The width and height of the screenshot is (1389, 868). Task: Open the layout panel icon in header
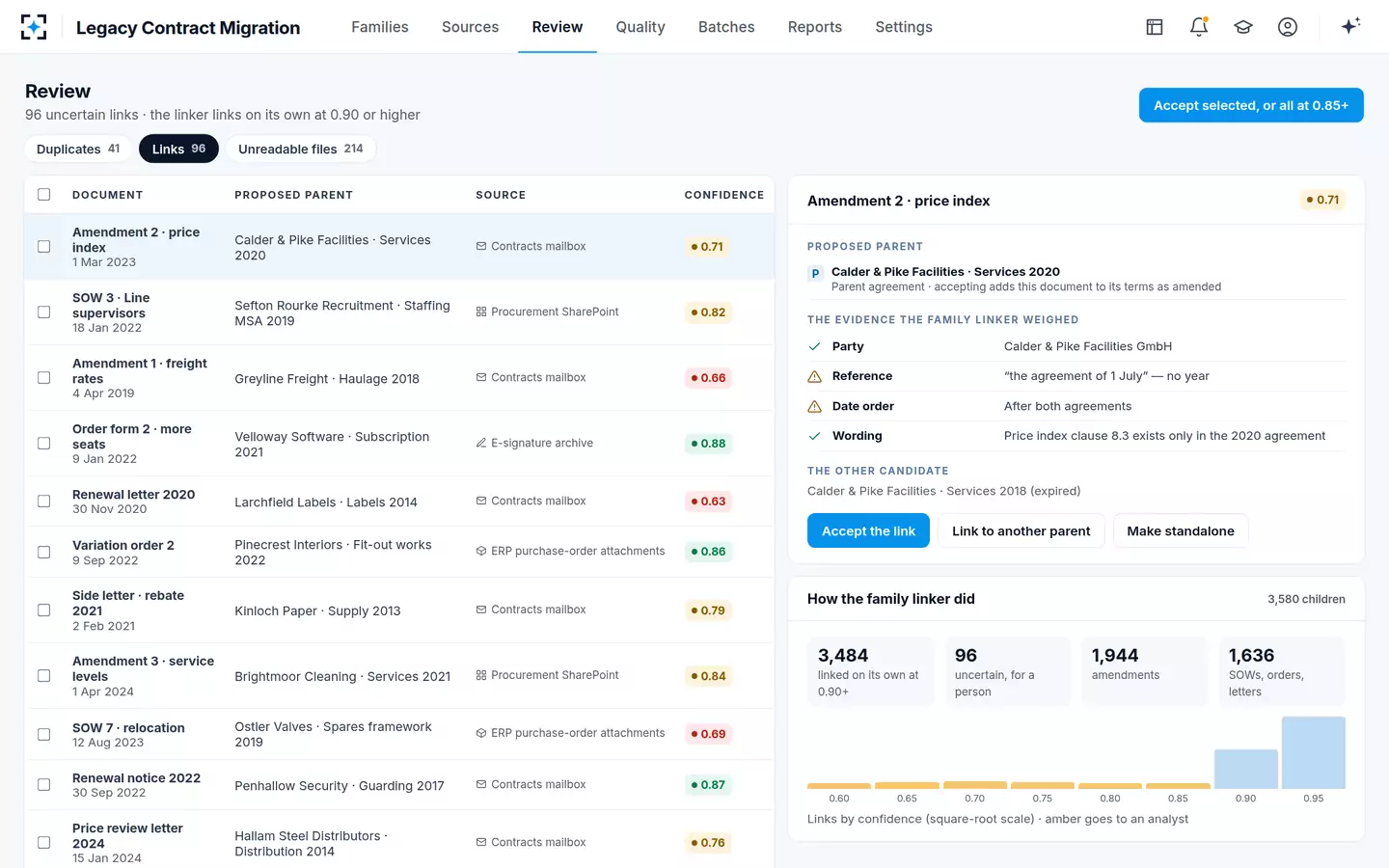point(1155,27)
